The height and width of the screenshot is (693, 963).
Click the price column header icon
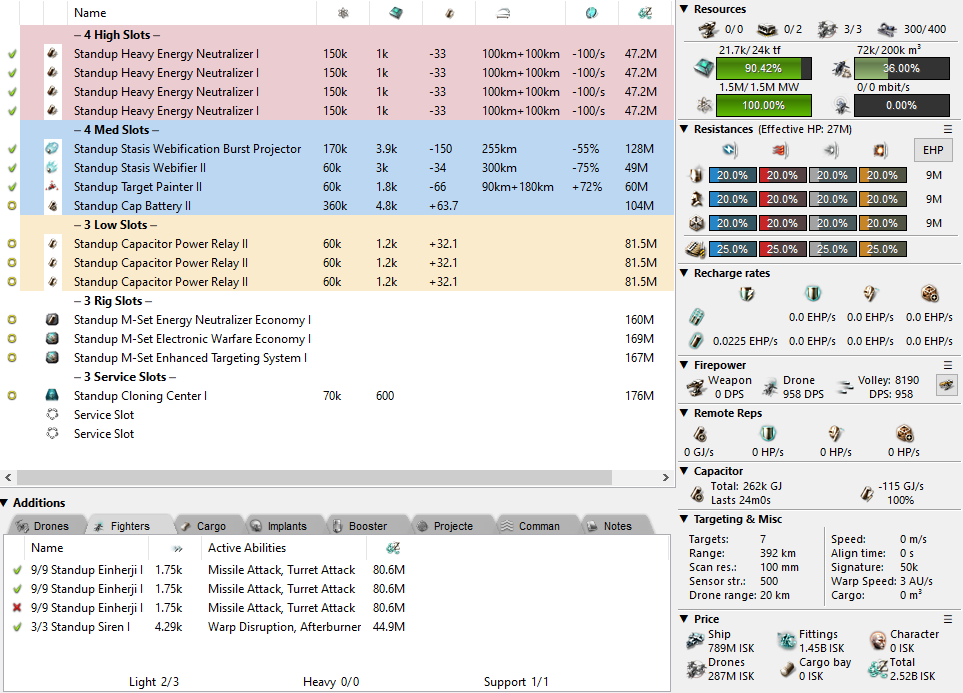[x=632, y=13]
